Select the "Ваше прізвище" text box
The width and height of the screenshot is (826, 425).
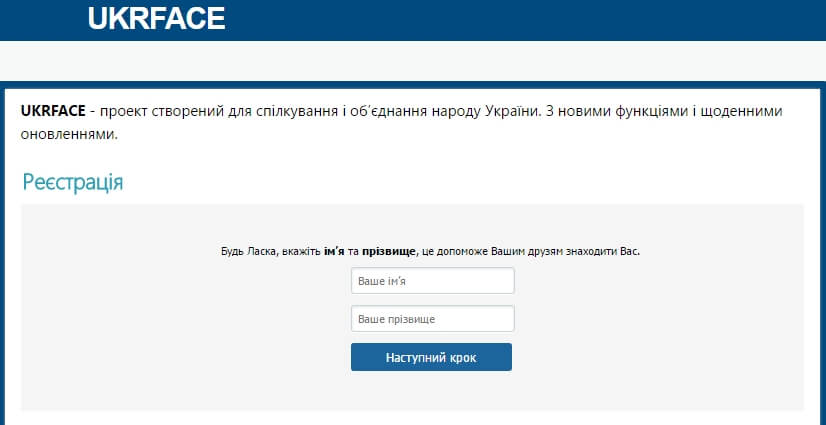coord(432,319)
